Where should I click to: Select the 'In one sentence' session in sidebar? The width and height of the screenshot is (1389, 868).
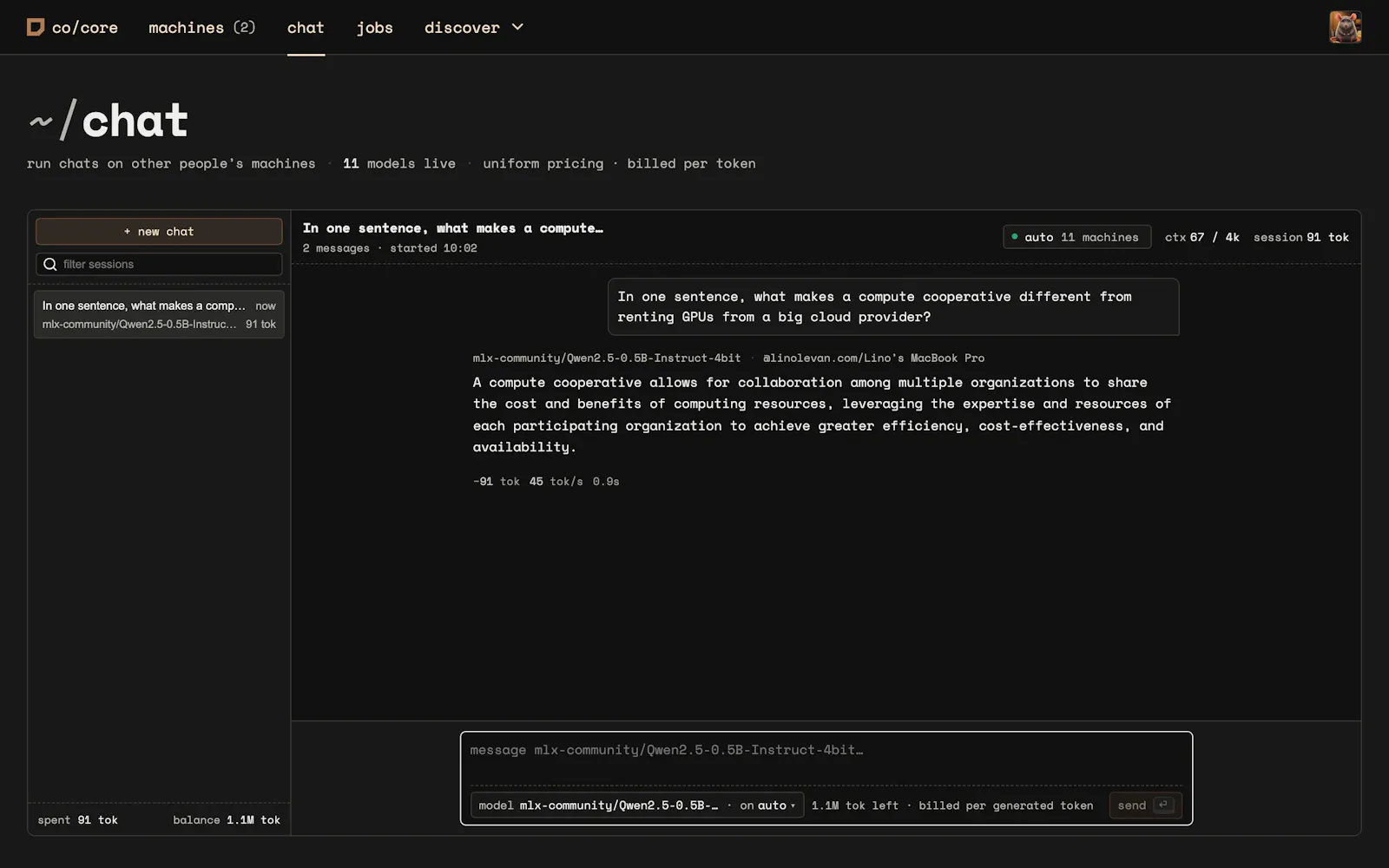pos(159,314)
